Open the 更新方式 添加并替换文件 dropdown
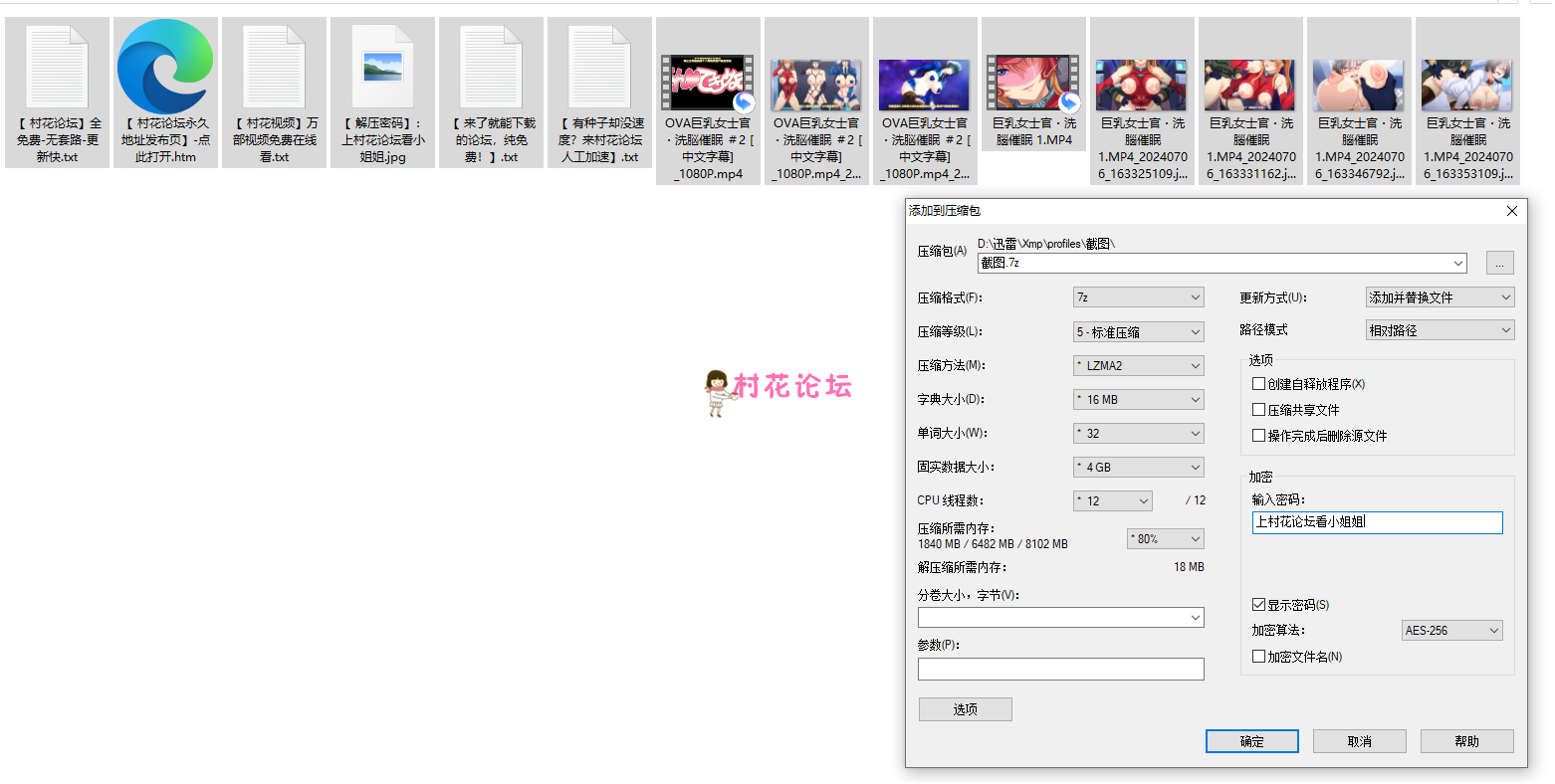The image size is (1555, 784). (1440, 297)
